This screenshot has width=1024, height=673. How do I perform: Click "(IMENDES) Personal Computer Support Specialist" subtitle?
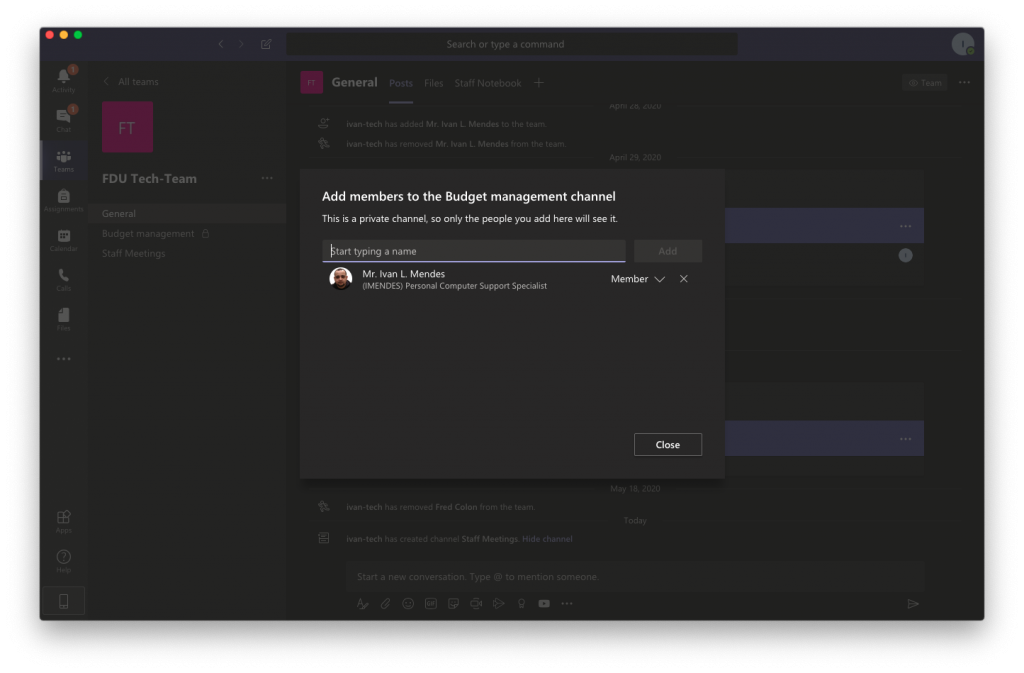455,286
